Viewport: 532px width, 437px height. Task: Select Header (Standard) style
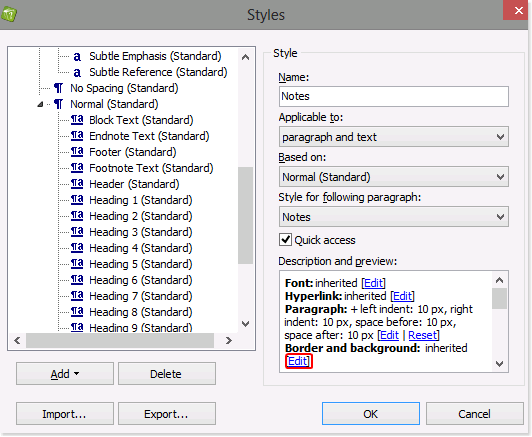tap(134, 184)
